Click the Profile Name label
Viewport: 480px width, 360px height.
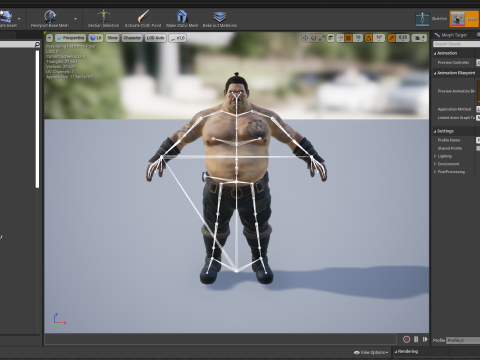[x=449, y=140]
